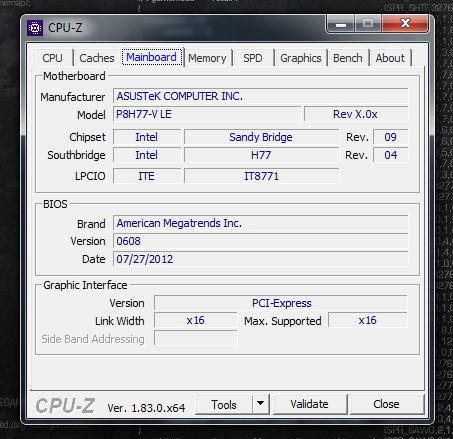Click the chipset revision value 09

(390, 137)
